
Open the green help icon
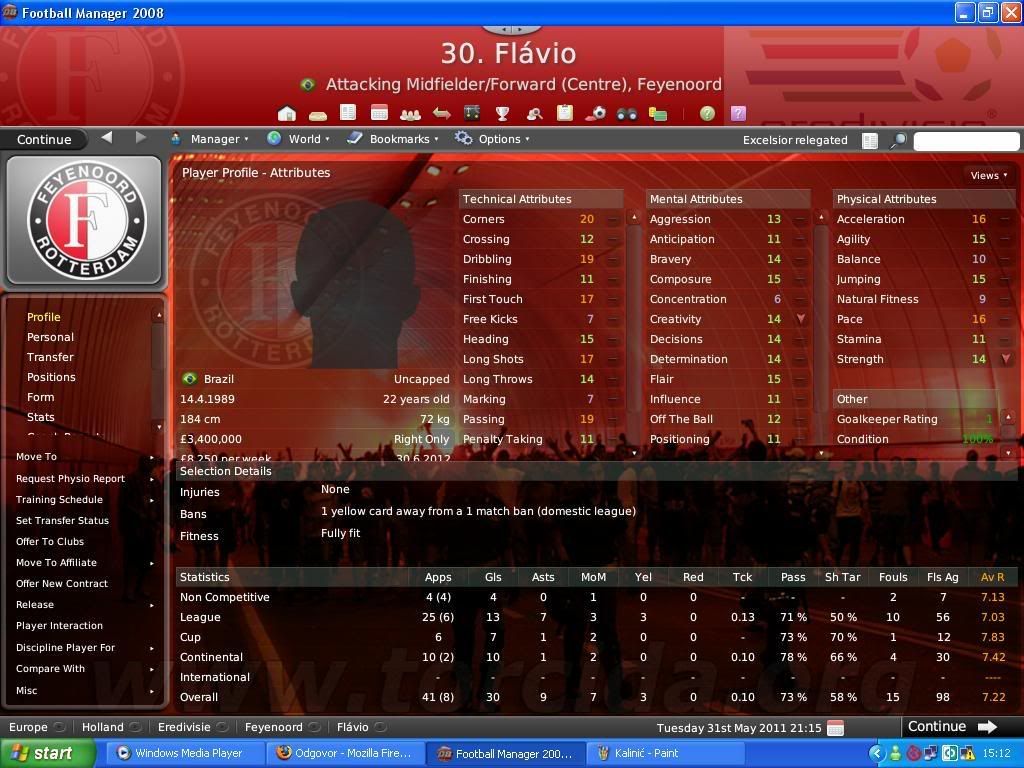[707, 114]
